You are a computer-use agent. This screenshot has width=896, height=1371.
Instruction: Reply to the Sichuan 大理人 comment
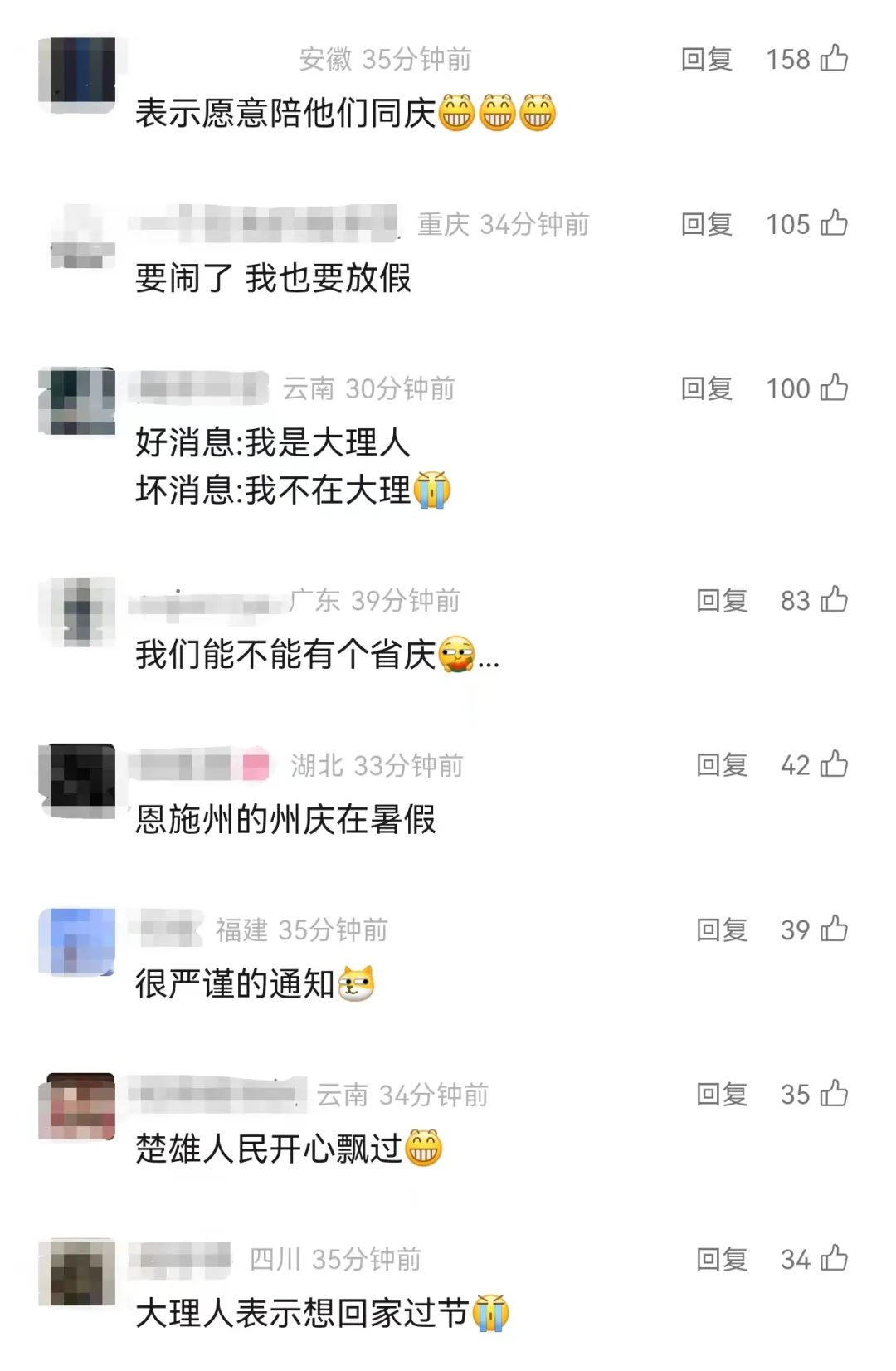(x=722, y=1259)
